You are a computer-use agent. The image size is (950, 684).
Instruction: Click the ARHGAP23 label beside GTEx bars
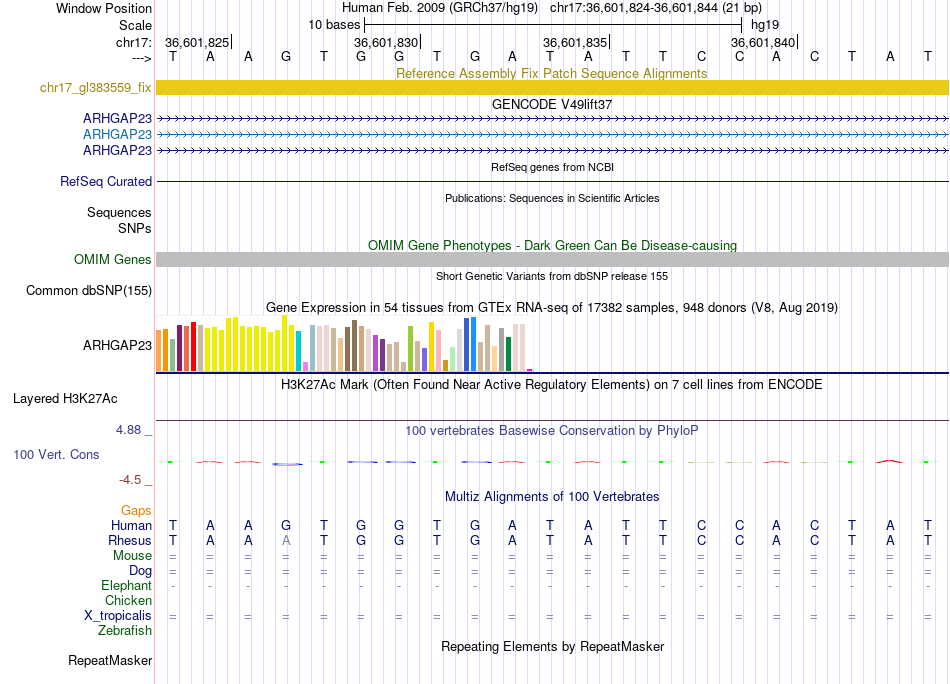[x=118, y=345]
